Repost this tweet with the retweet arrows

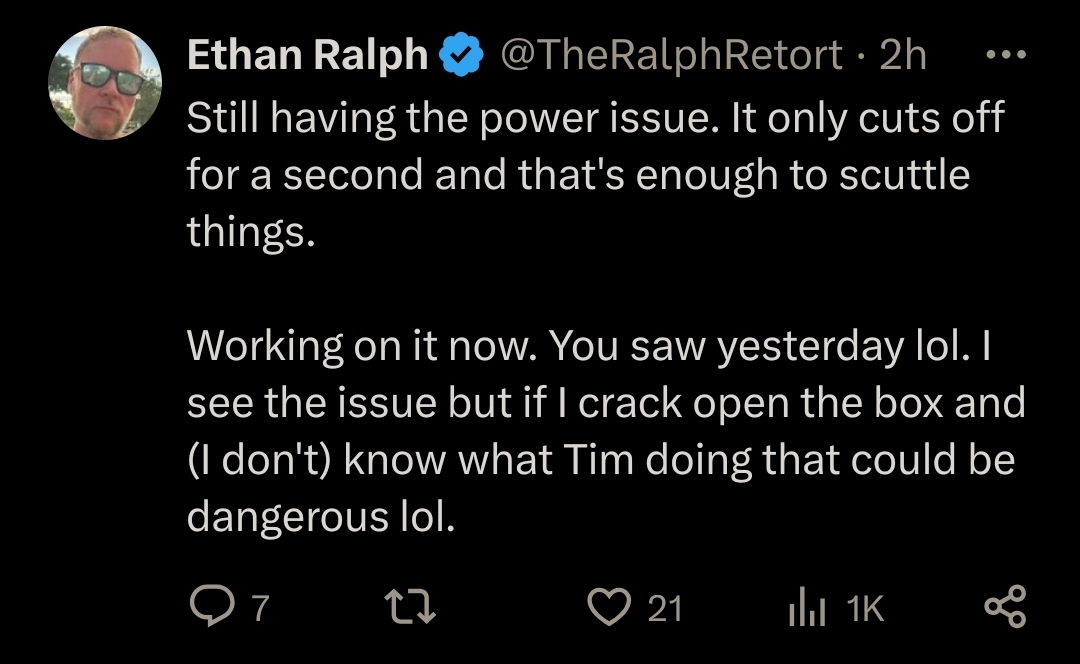click(410, 606)
